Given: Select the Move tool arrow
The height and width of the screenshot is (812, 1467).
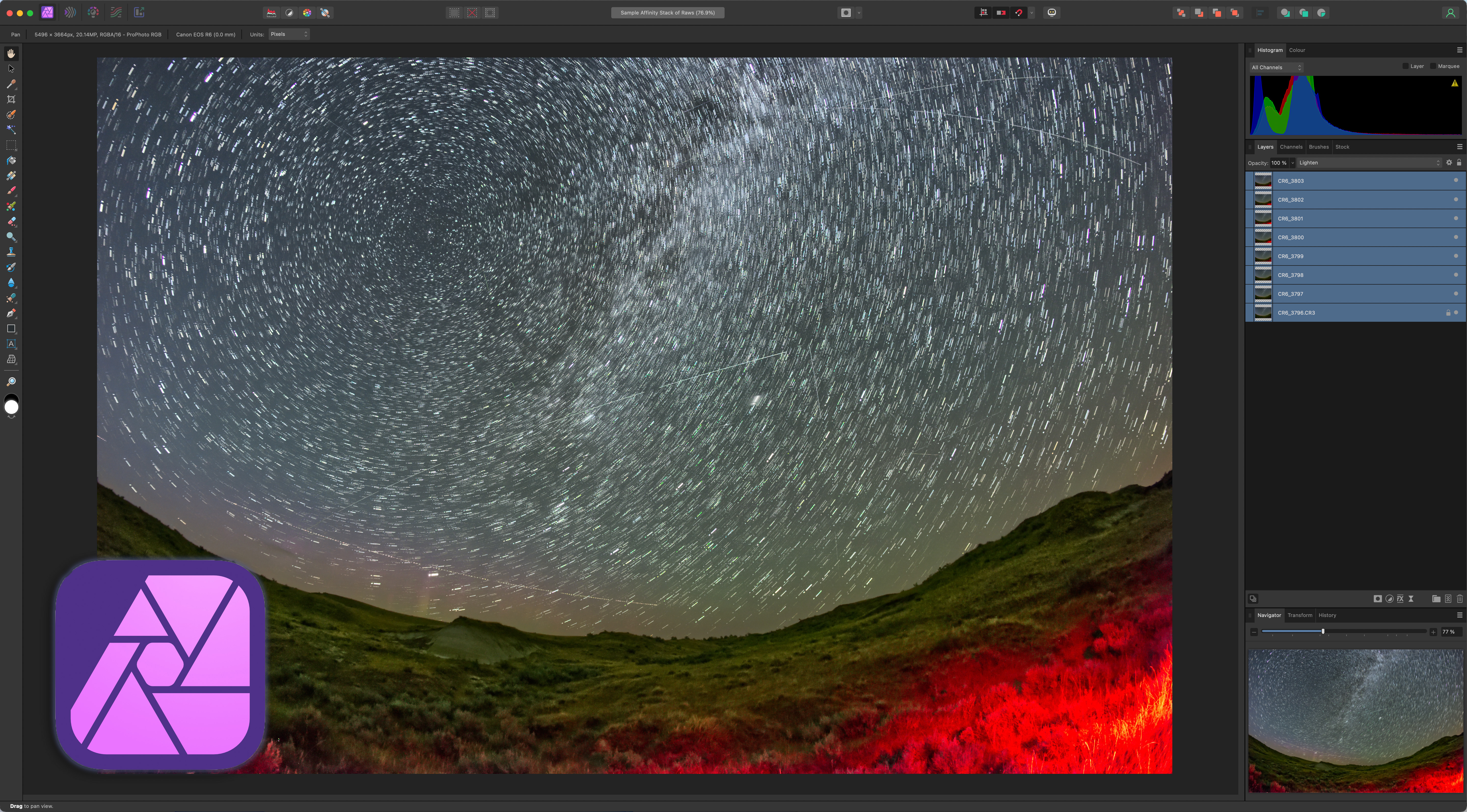Looking at the screenshot, I should (11, 69).
